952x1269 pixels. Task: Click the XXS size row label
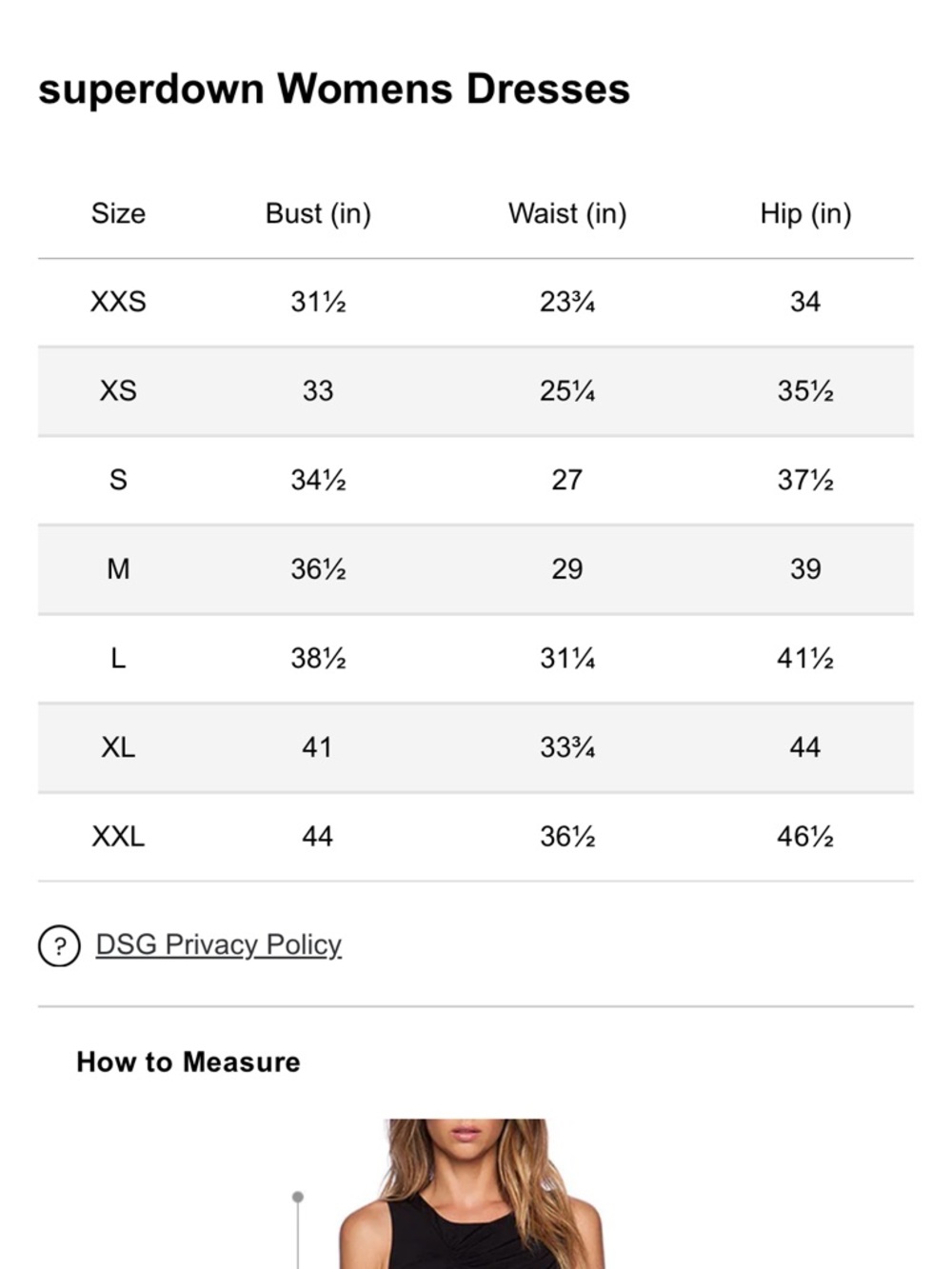(x=118, y=302)
